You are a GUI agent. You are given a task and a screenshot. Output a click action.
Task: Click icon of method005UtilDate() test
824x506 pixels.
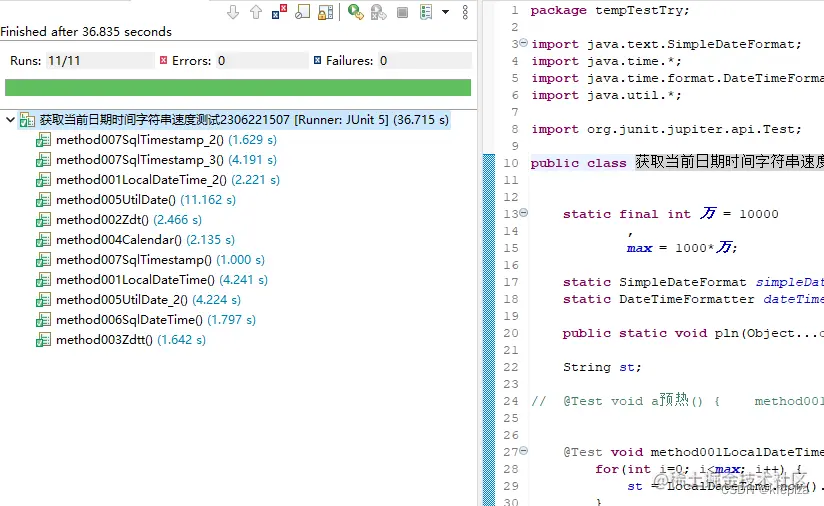click(x=43, y=200)
